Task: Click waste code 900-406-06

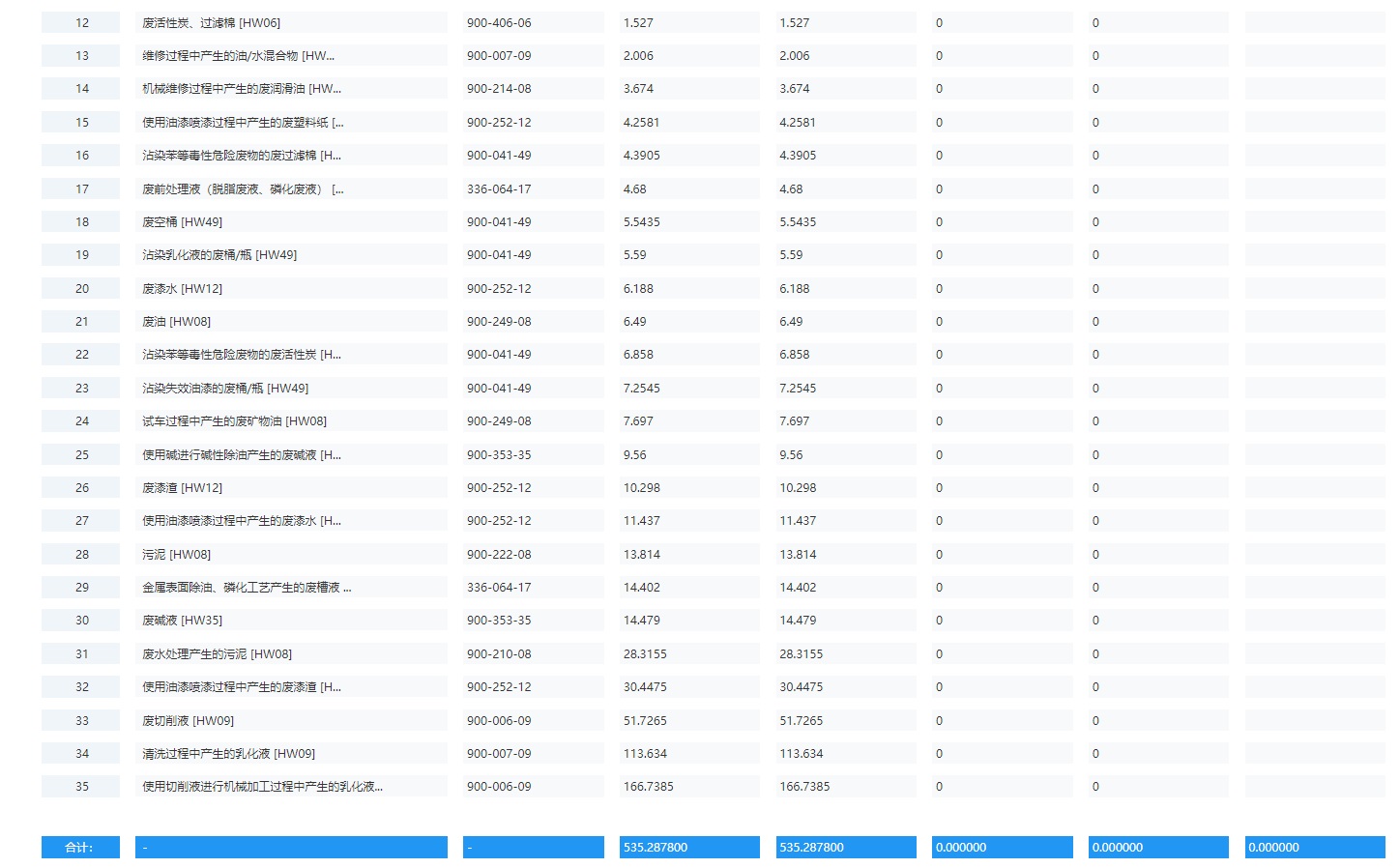Action: (499, 22)
